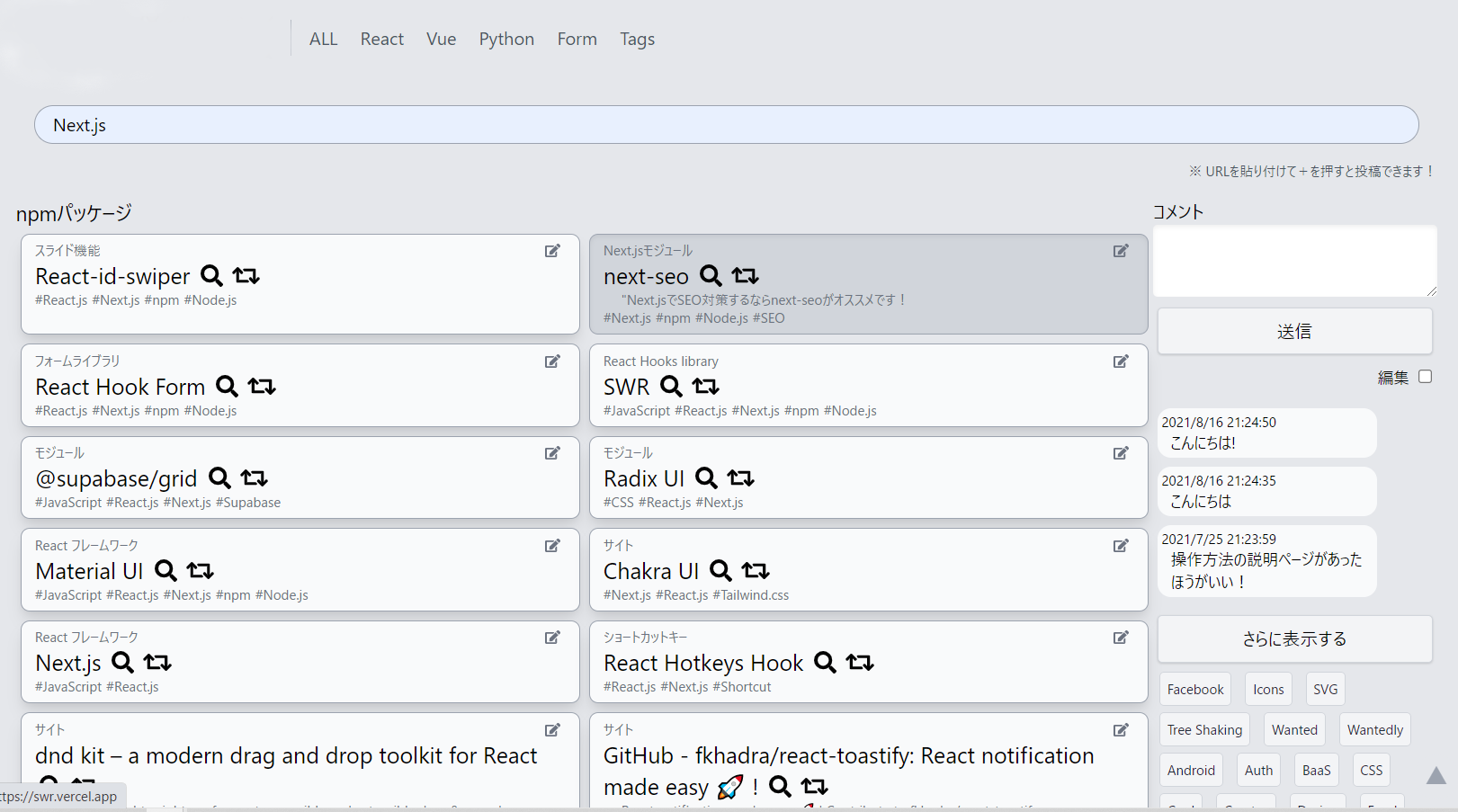
Task: Open the Tags tab
Action: (637, 39)
